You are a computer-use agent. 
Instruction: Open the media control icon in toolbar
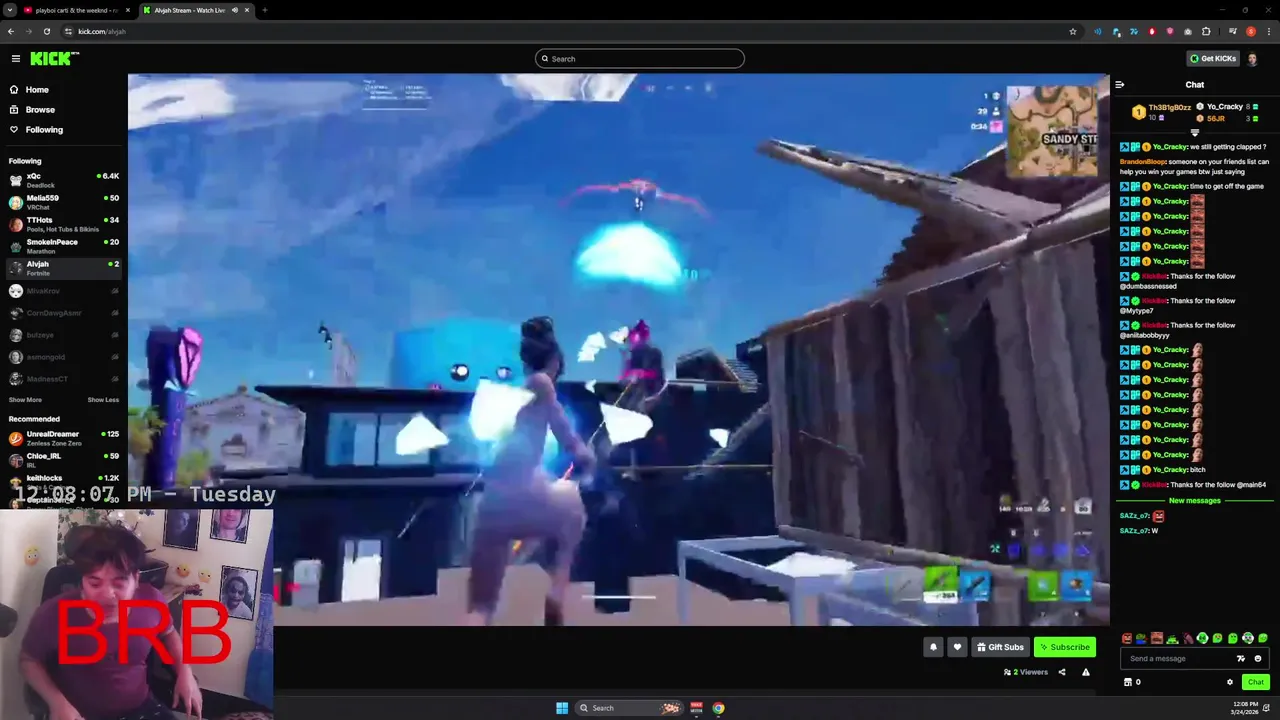1233,32
